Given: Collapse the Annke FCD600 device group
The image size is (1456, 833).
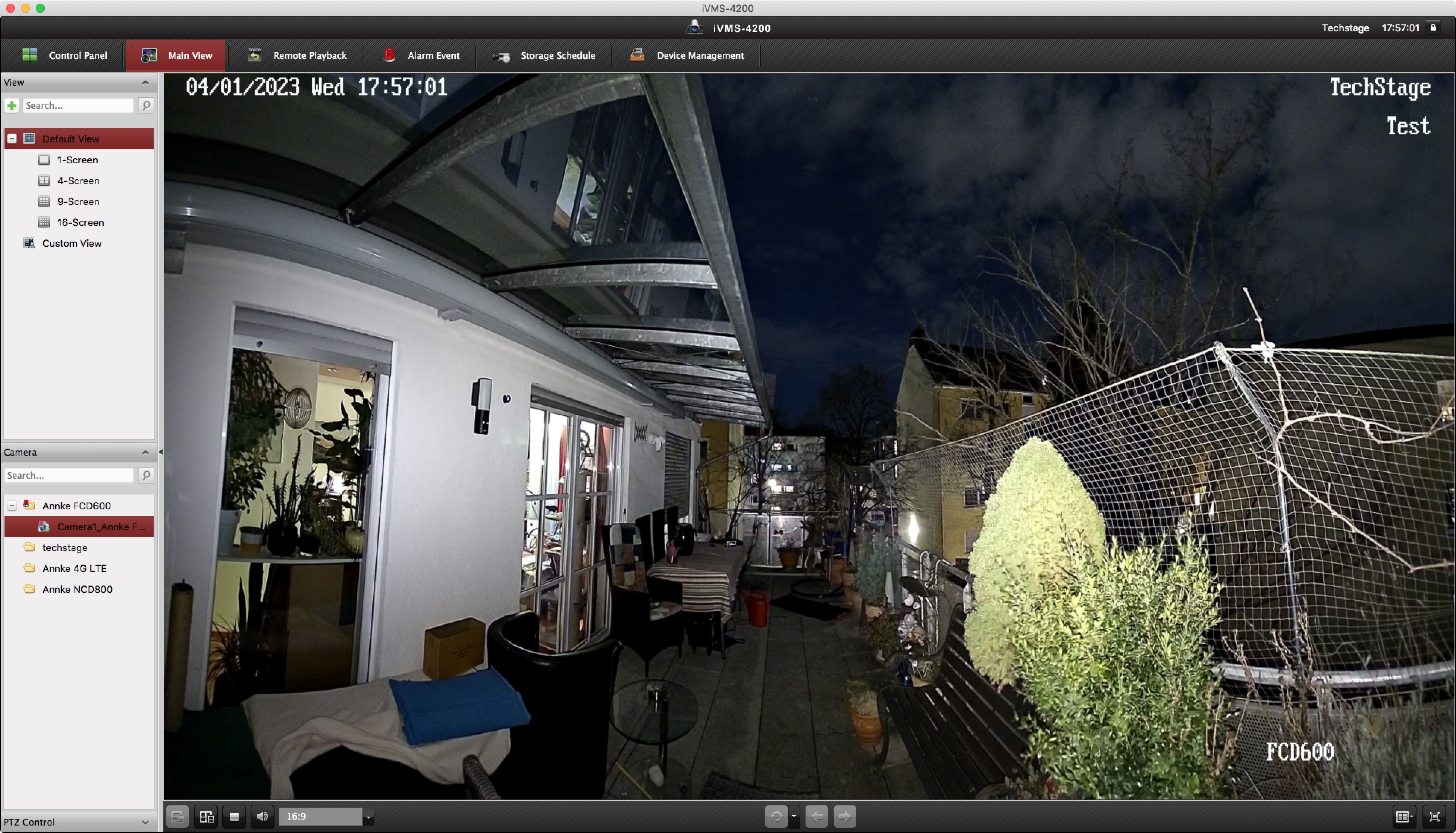Looking at the screenshot, I should click(x=12, y=506).
